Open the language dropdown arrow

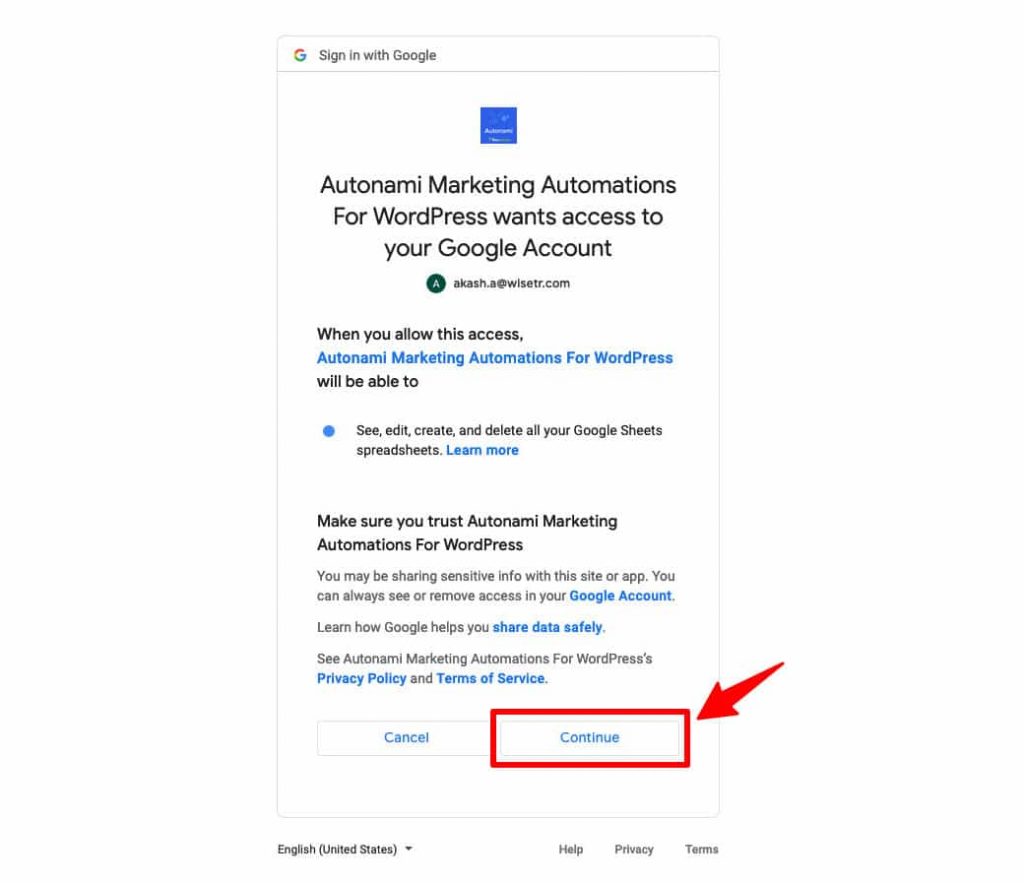[x=409, y=849]
